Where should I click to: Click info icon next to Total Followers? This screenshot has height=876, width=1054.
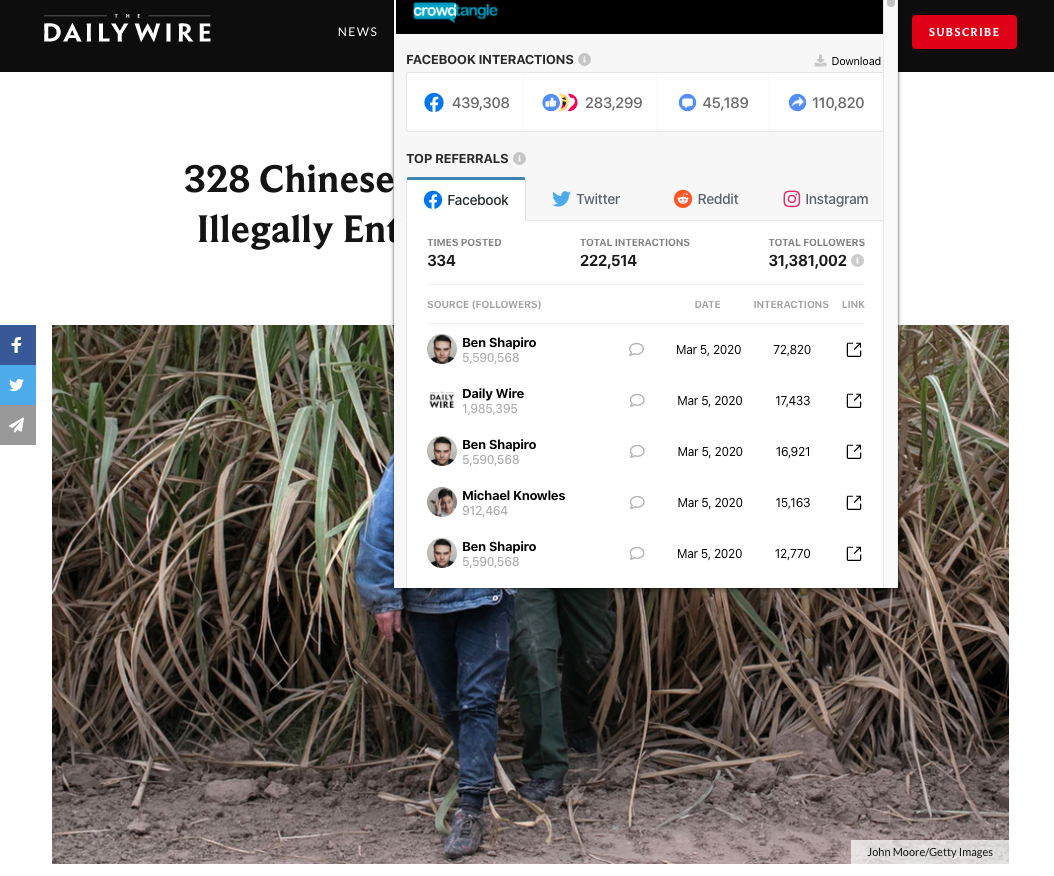coord(858,260)
